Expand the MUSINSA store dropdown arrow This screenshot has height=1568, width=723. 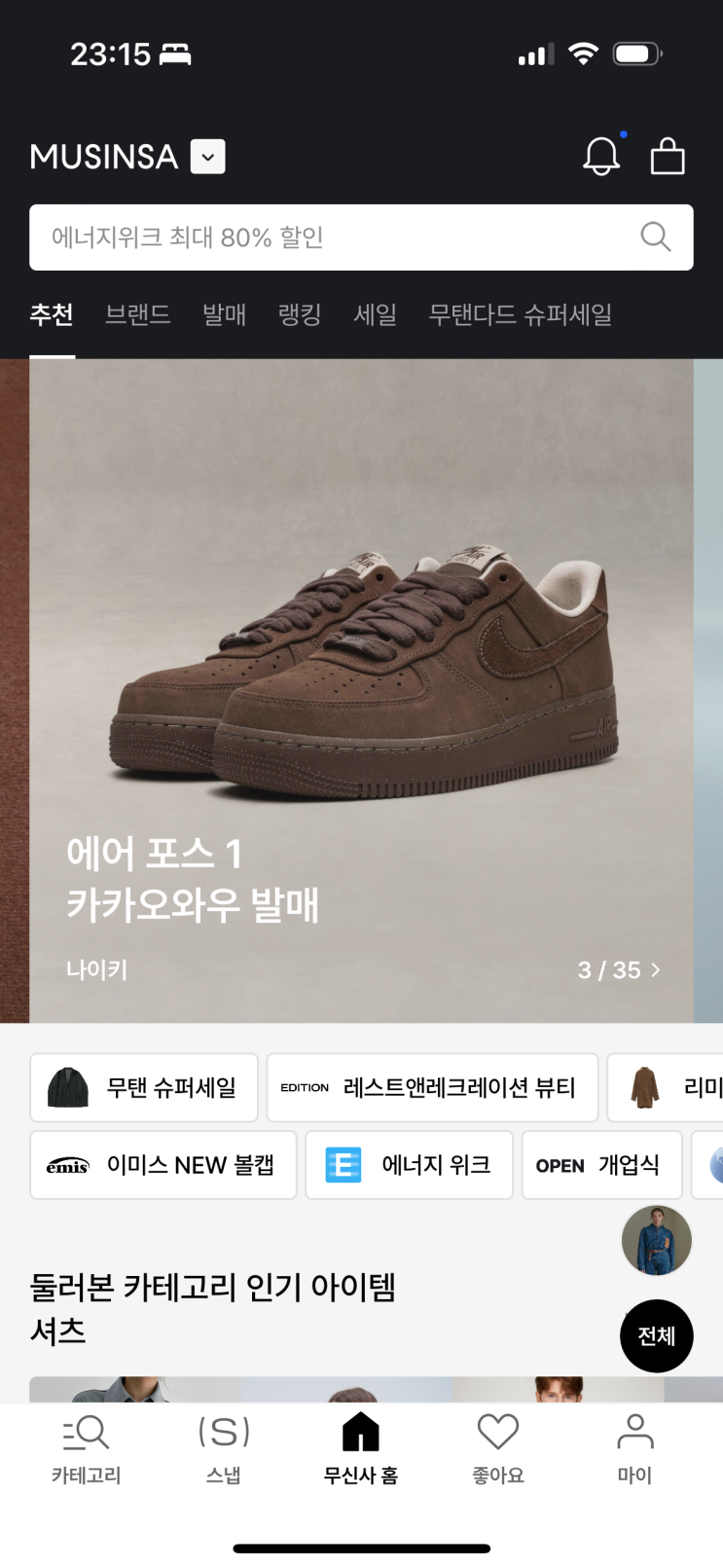coord(208,157)
